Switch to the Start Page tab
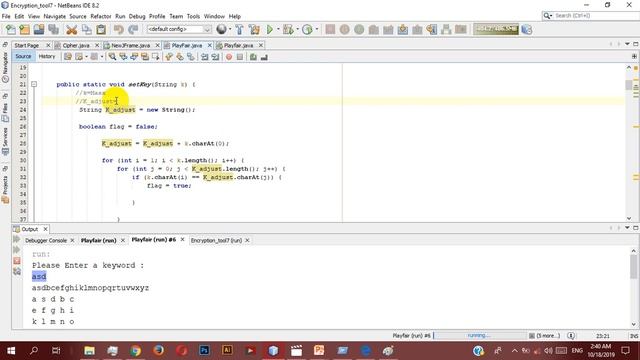Image resolution: width=640 pixels, height=360 pixels. tap(27, 45)
